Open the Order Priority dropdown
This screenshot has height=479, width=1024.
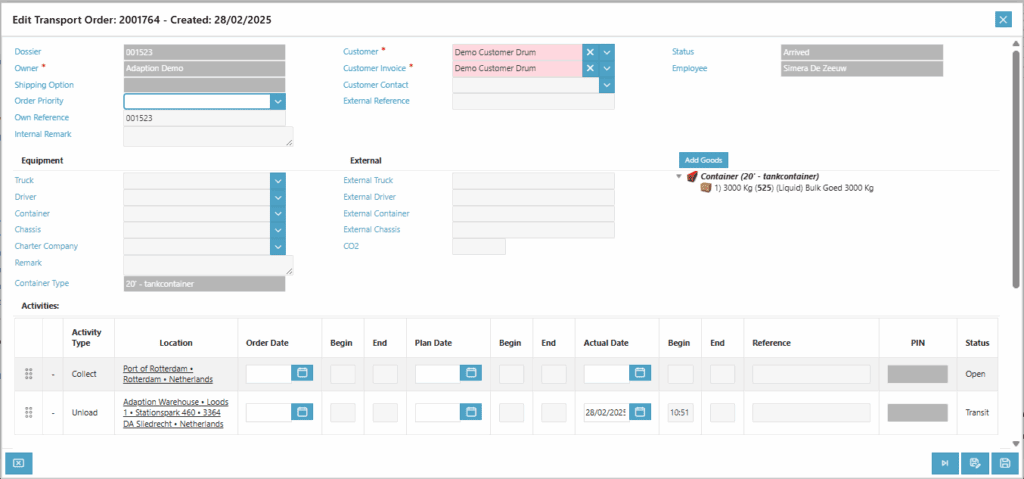(278, 101)
